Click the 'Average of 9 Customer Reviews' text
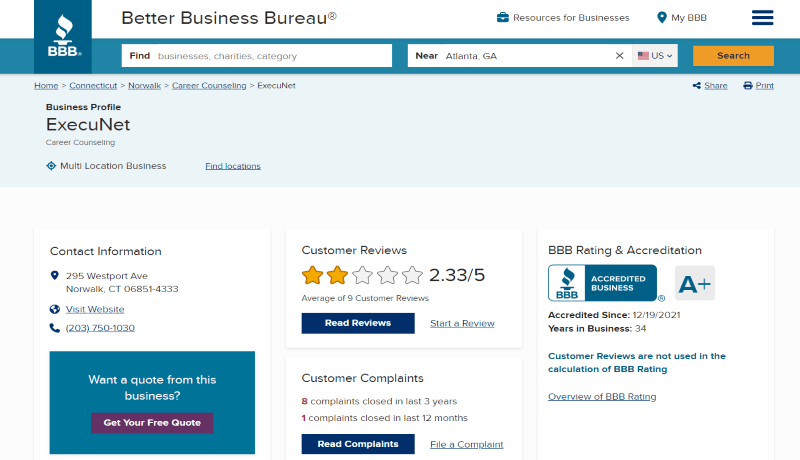This screenshot has width=800, height=460. pos(365,298)
